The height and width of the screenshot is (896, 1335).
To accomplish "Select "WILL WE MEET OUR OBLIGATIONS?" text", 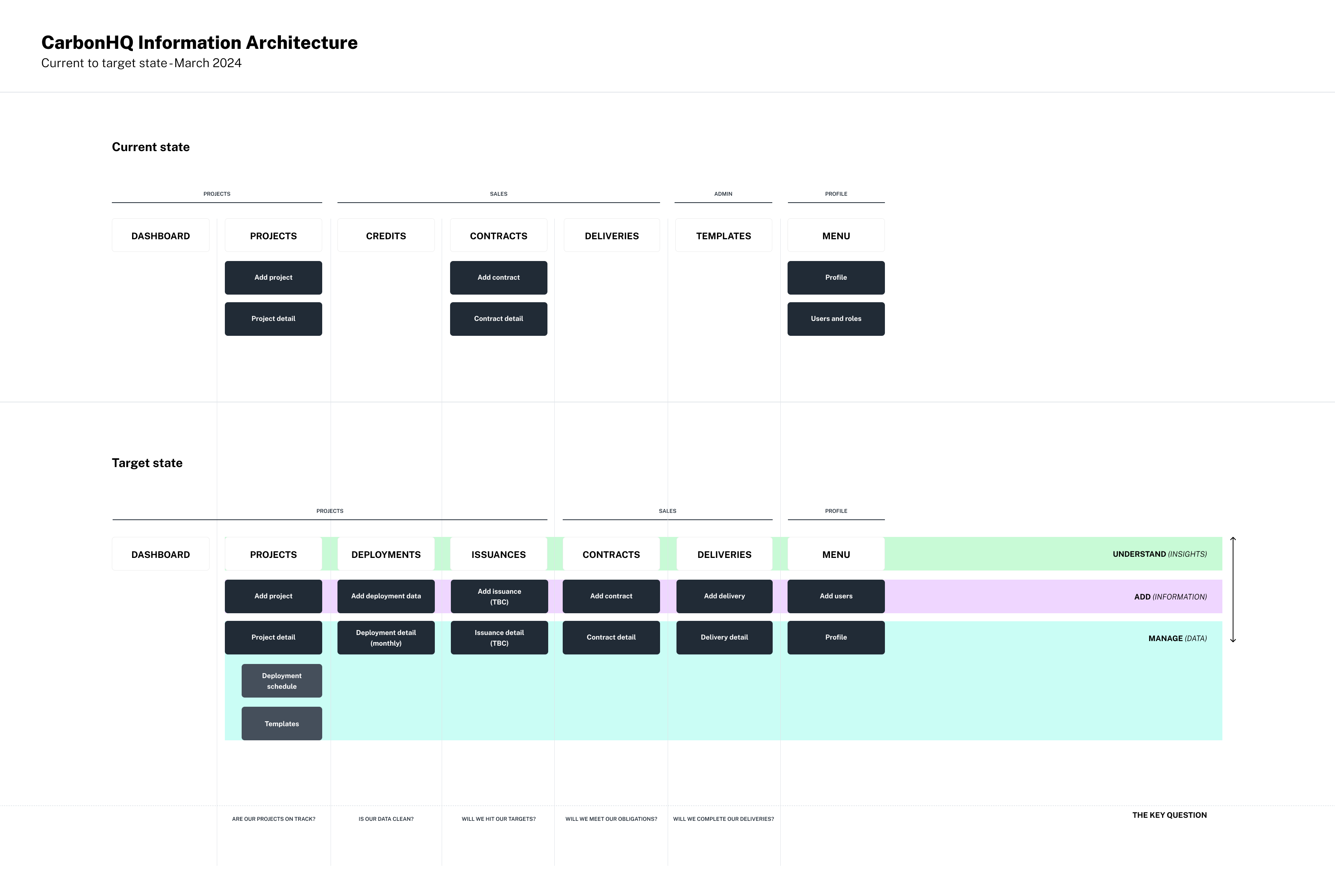I will click(611, 819).
